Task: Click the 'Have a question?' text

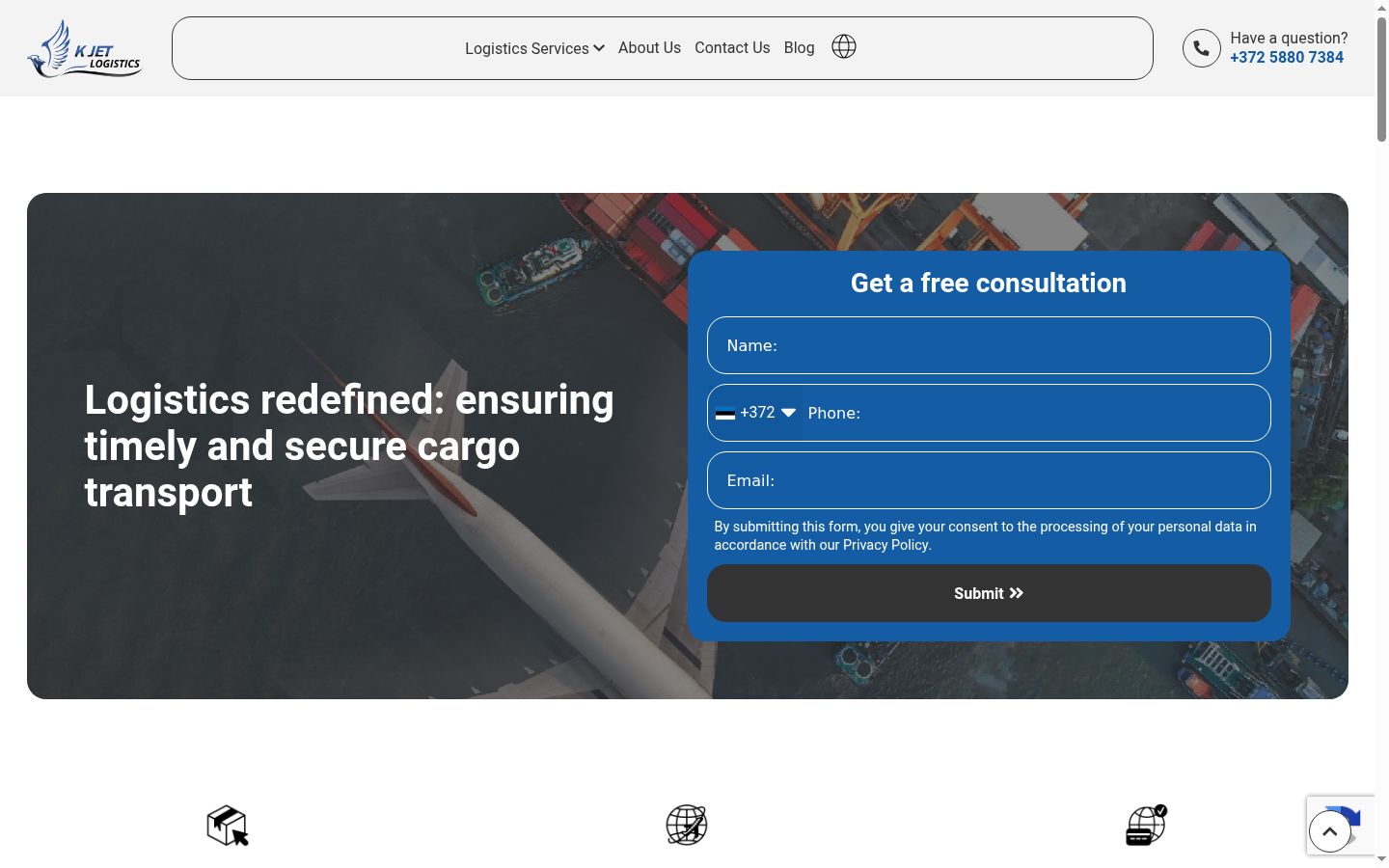Action: 1289,38
